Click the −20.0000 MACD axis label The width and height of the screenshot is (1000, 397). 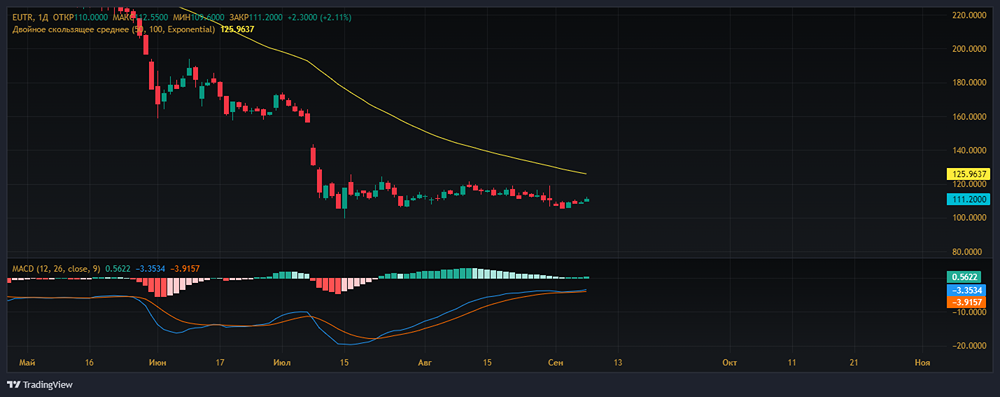pyautogui.click(x=969, y=346)
